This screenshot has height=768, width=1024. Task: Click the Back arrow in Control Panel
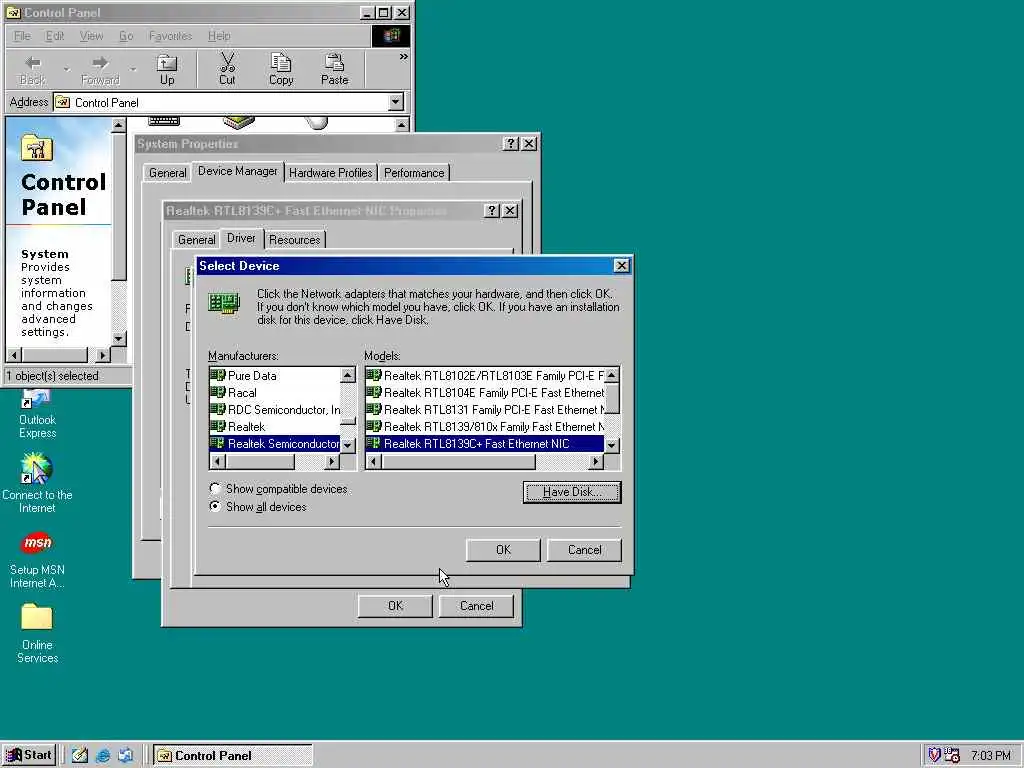coord(32,69)
